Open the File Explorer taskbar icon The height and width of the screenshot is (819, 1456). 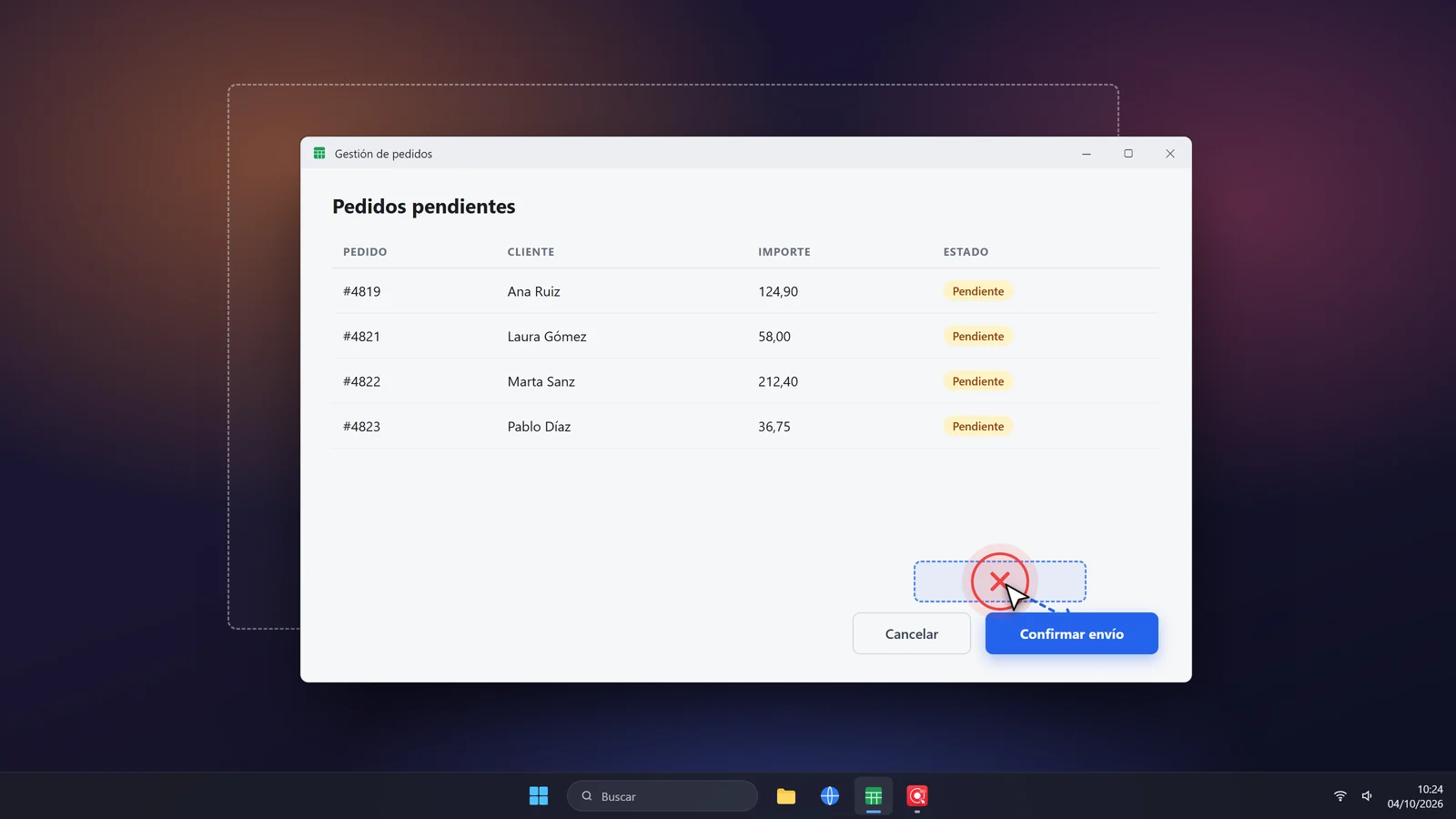pos(786,796)
